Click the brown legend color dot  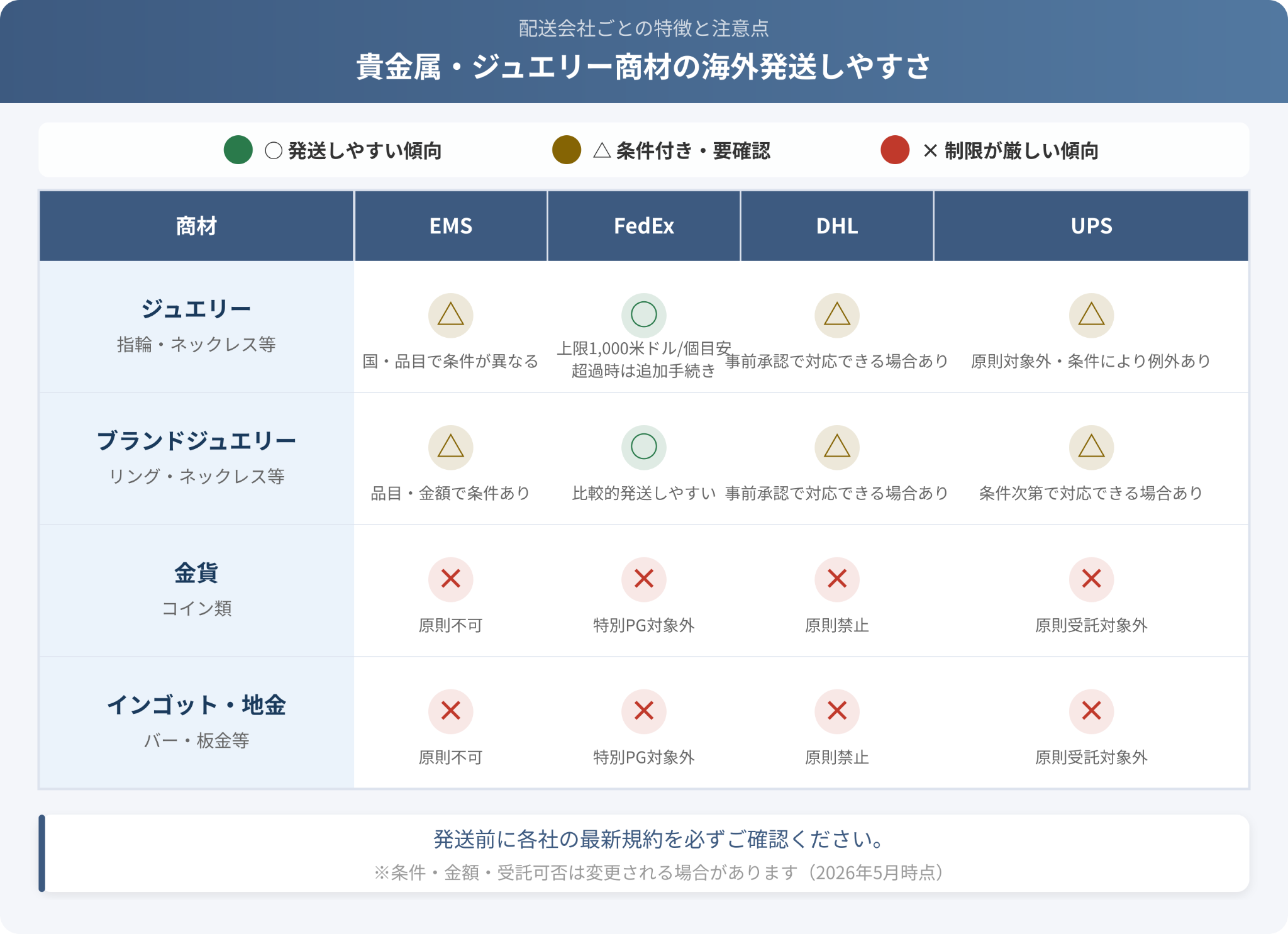[566, 150]
